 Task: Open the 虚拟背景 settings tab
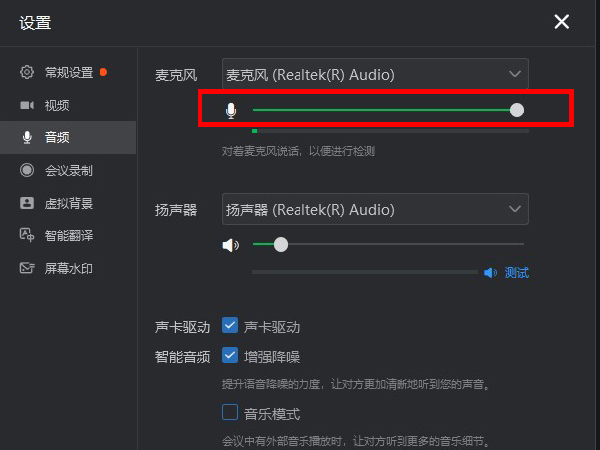coord(68,203)
